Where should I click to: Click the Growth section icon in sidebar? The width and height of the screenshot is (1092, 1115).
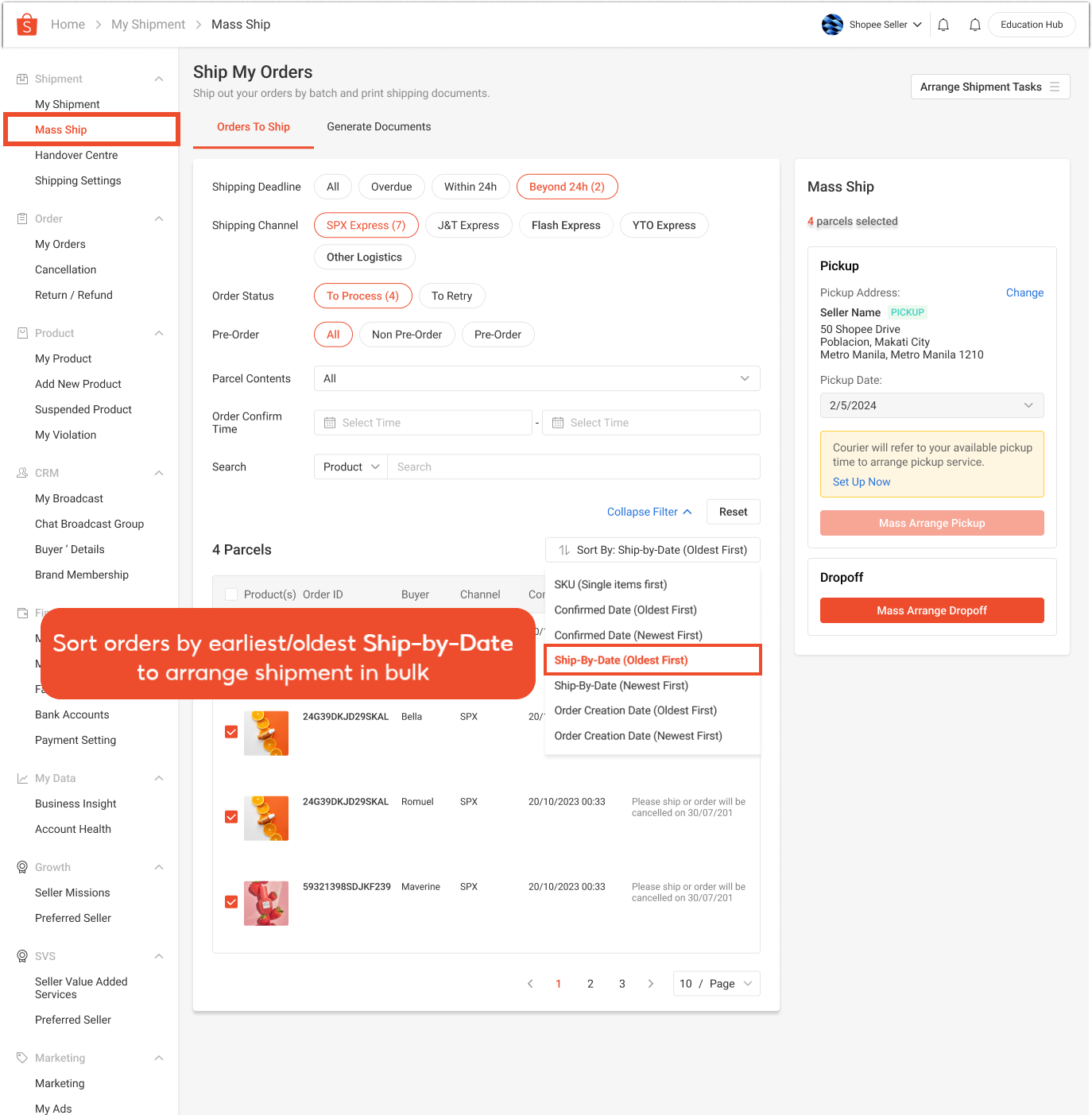coord(21,867)
